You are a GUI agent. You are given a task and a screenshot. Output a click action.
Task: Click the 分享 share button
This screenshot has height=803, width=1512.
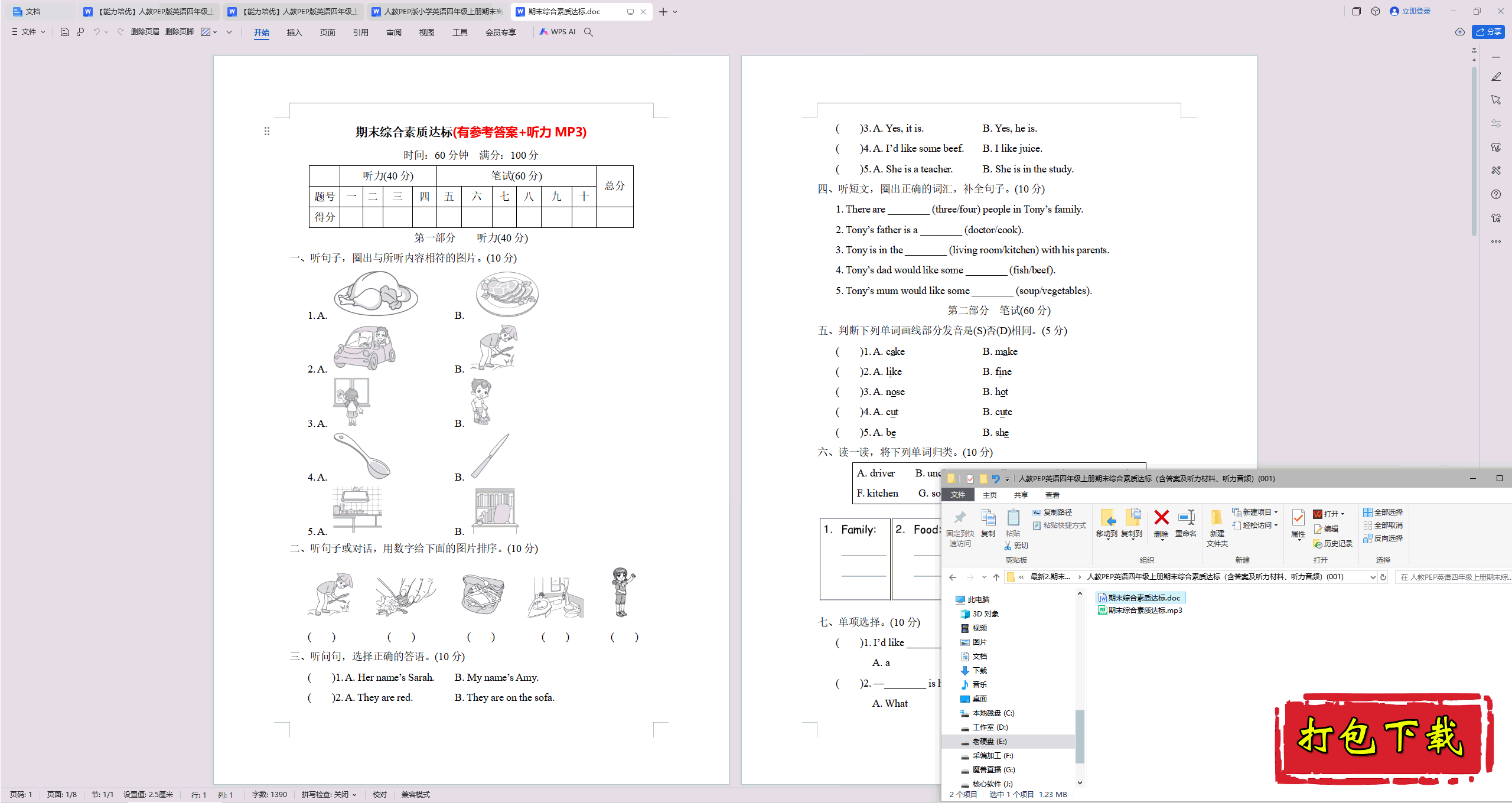tap(1488, 32)
